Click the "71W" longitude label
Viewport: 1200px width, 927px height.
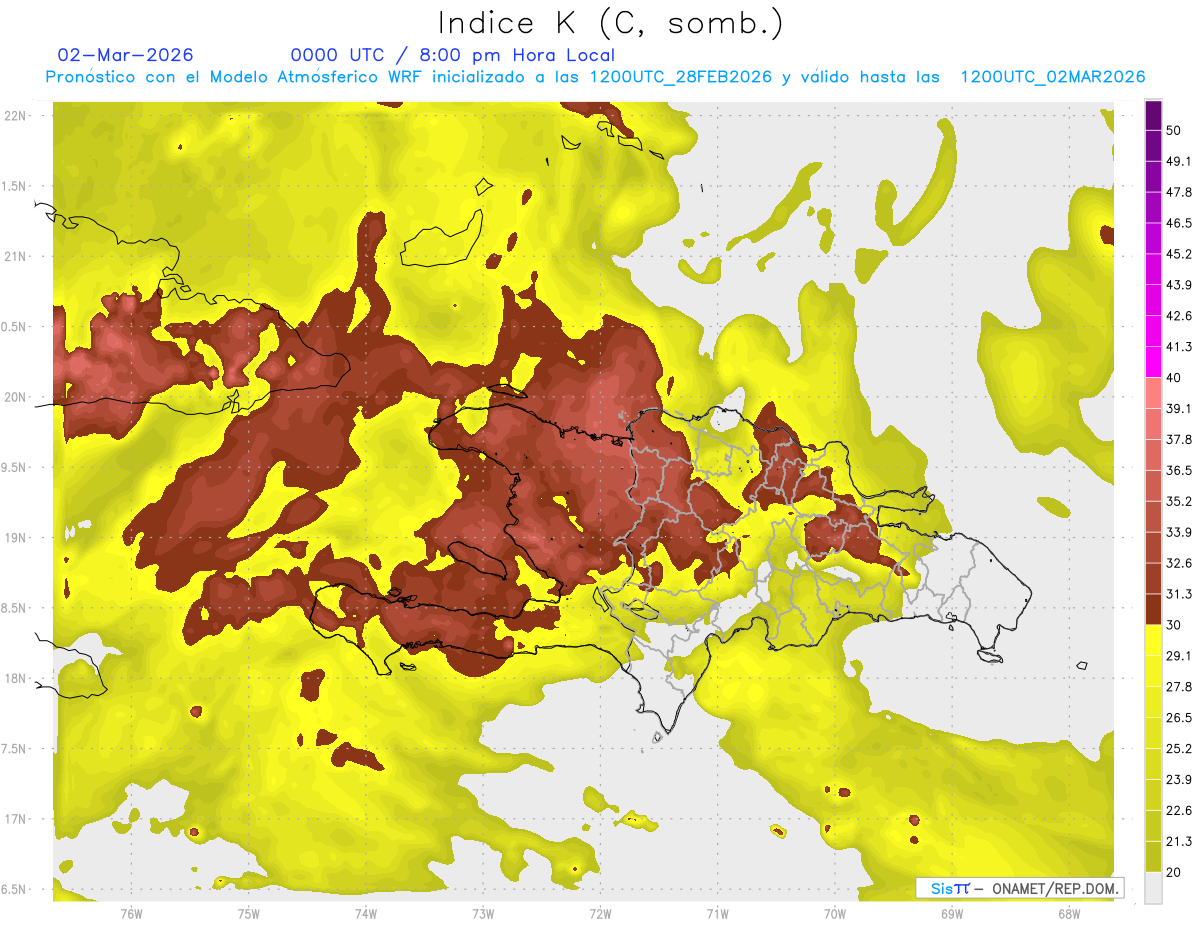[x=717, y=913]
